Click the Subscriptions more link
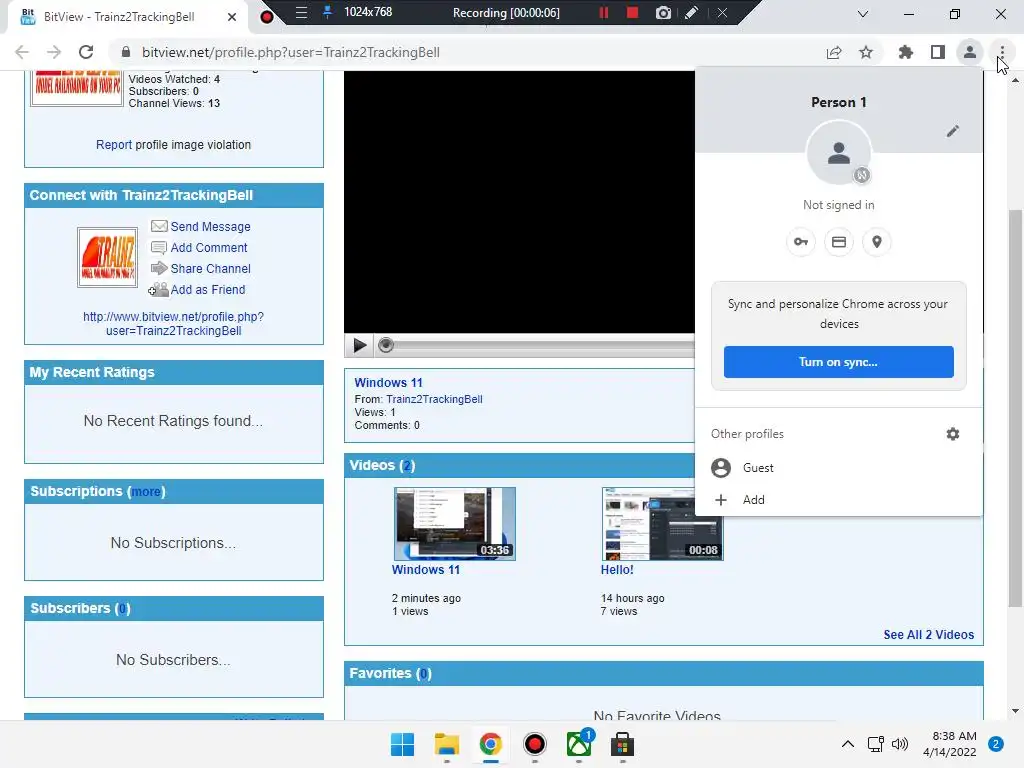The image size is (1024, 768). tap(146, 492)
